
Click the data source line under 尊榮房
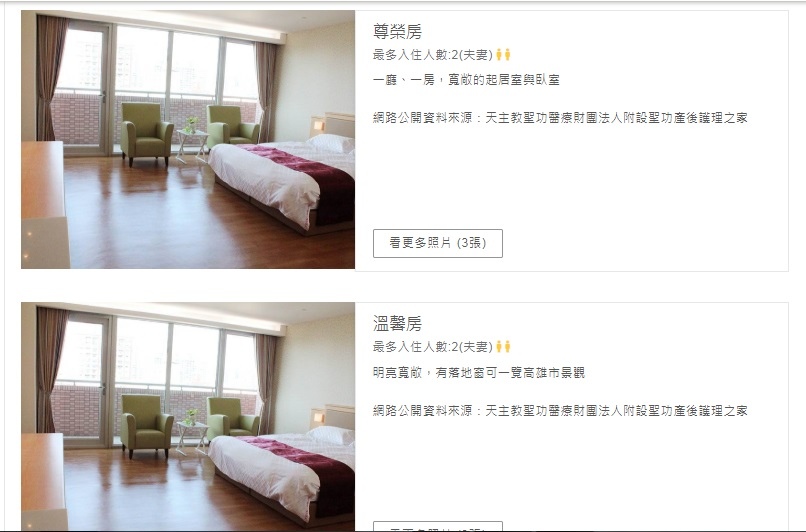[x=560, y=118]
